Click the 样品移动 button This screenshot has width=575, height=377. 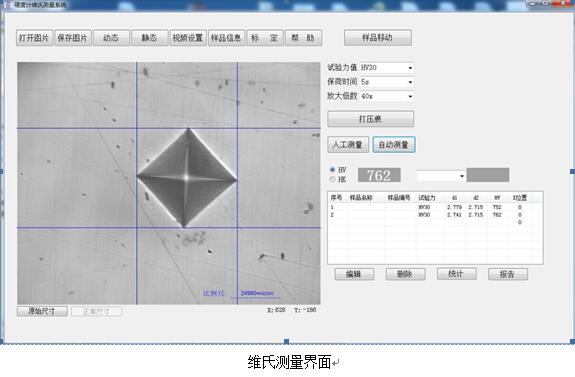coord(378,38)
